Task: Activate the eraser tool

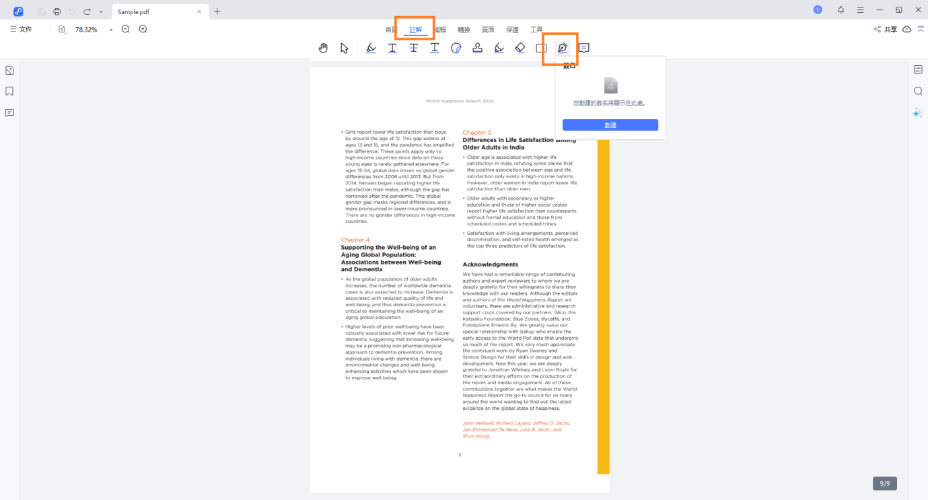Action: coord(519,48)
